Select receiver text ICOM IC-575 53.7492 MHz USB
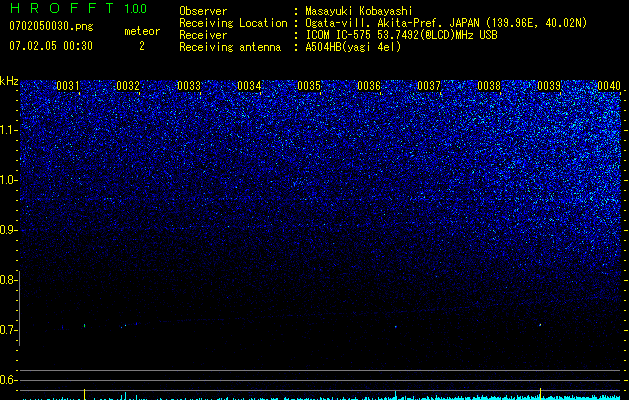 (401, 35)
